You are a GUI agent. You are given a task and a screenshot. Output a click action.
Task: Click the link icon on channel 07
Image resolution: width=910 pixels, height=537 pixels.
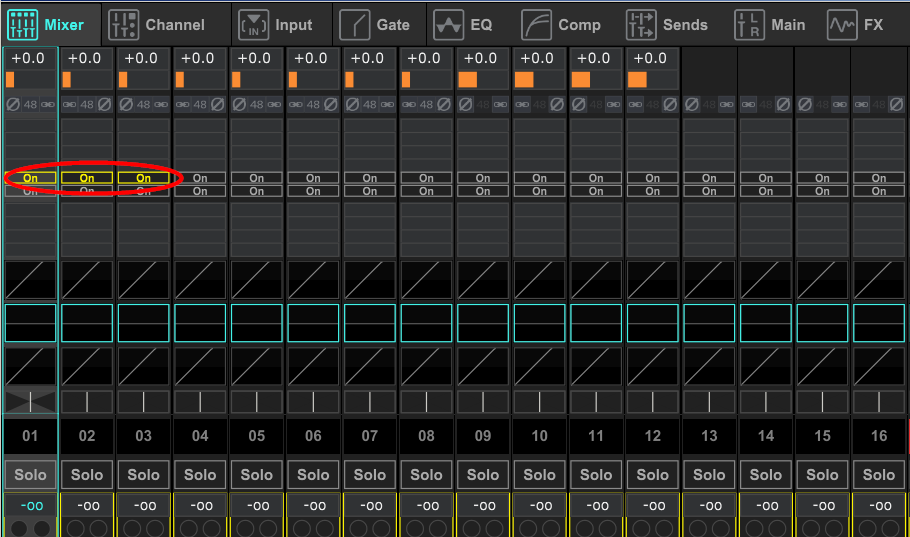click(x=387, y=104)
